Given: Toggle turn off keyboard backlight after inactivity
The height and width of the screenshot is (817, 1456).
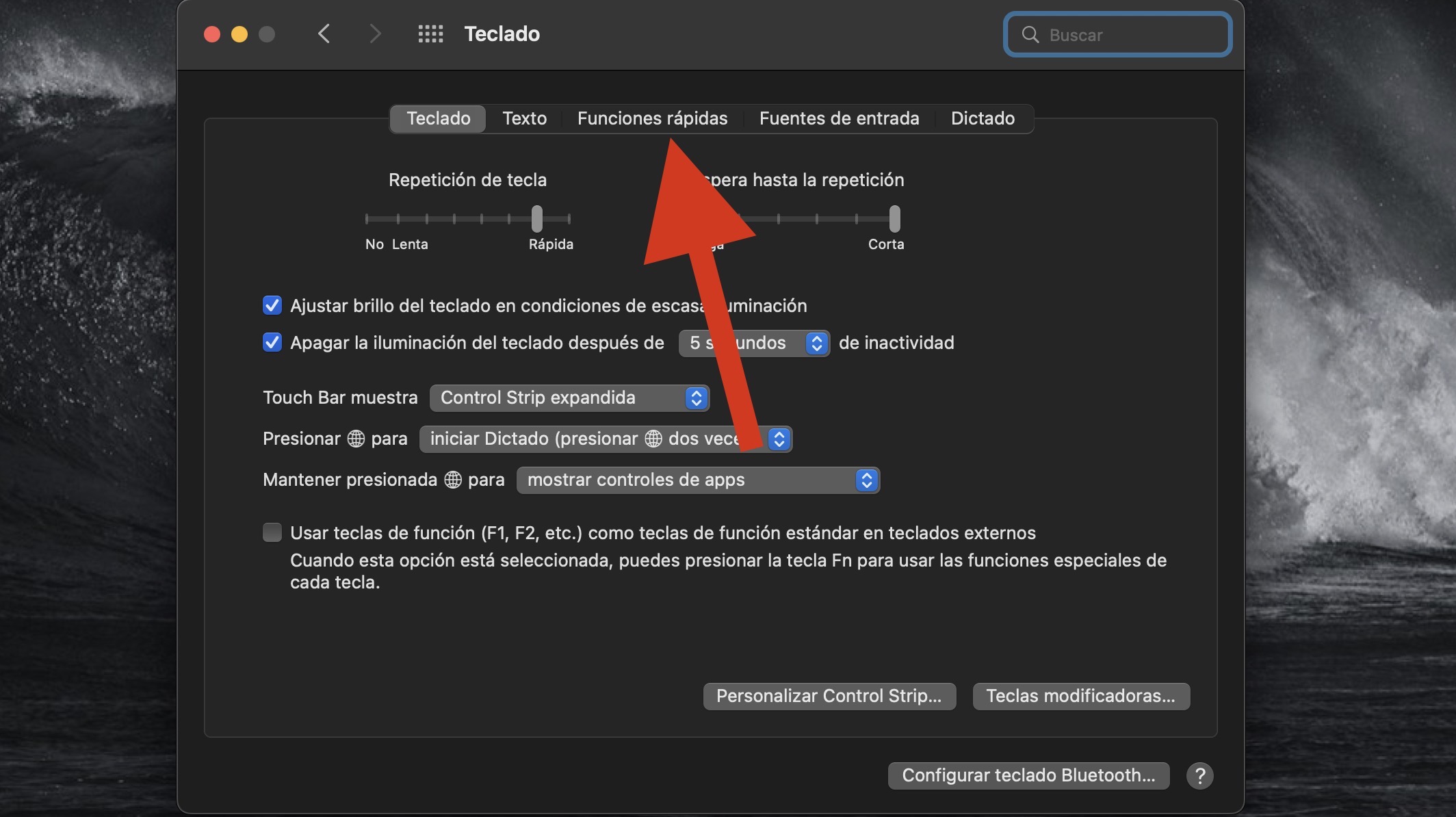Looking at the screenshot, I should click(x=272, y=342).
